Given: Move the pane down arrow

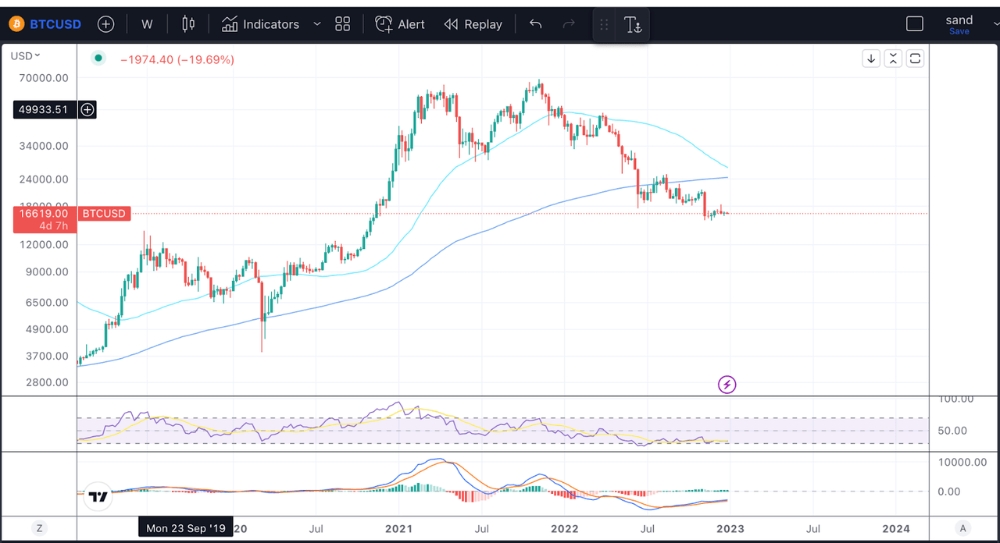Looking at the screenshot, I should (871, 59).
